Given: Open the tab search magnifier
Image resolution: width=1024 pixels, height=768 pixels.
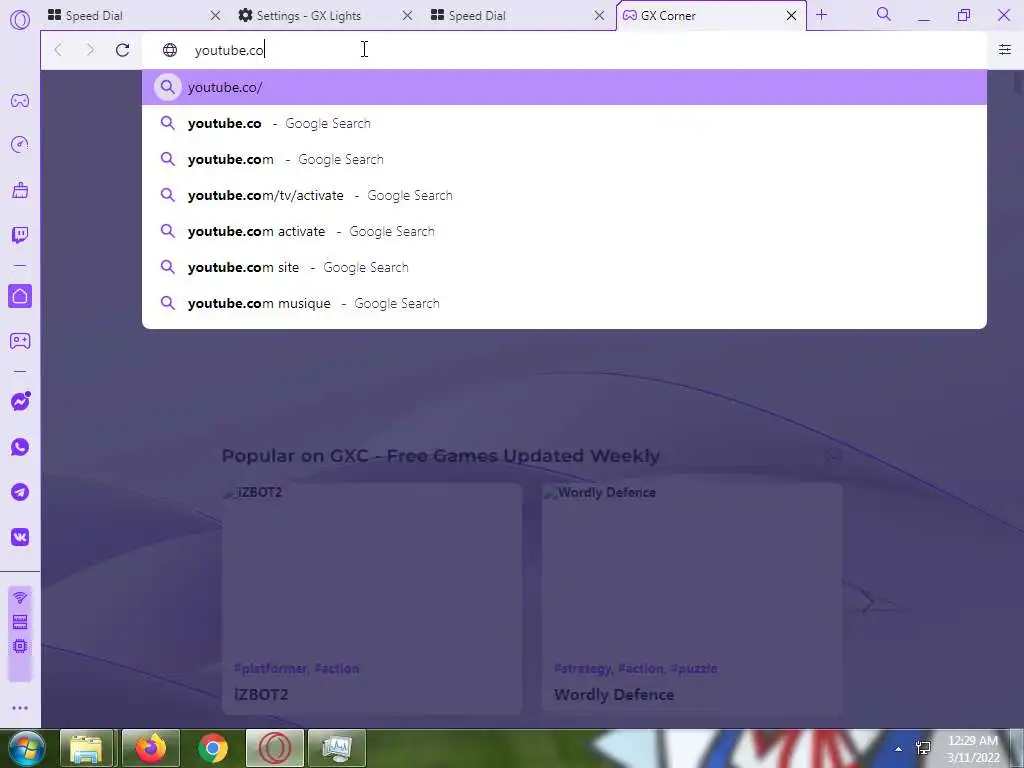Looking at the screenshot, I should [883, 14].
